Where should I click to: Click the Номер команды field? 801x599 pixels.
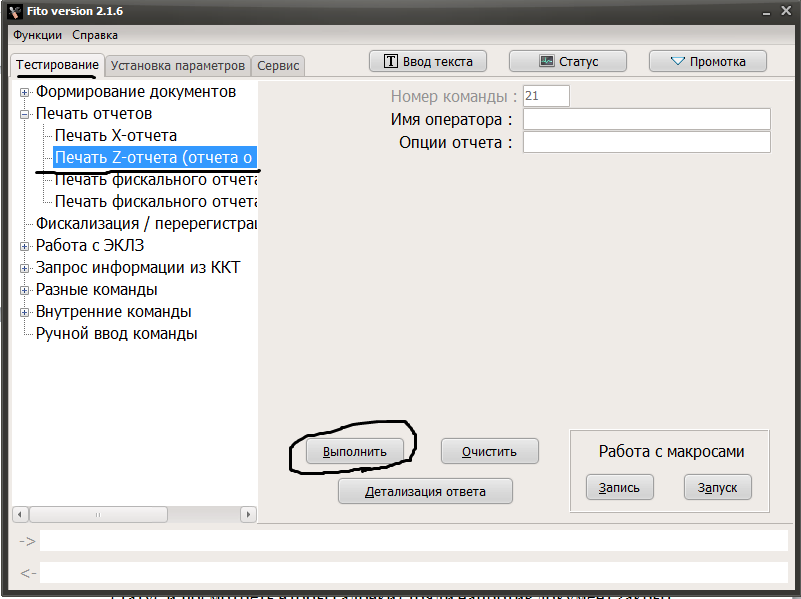[546, 96]
